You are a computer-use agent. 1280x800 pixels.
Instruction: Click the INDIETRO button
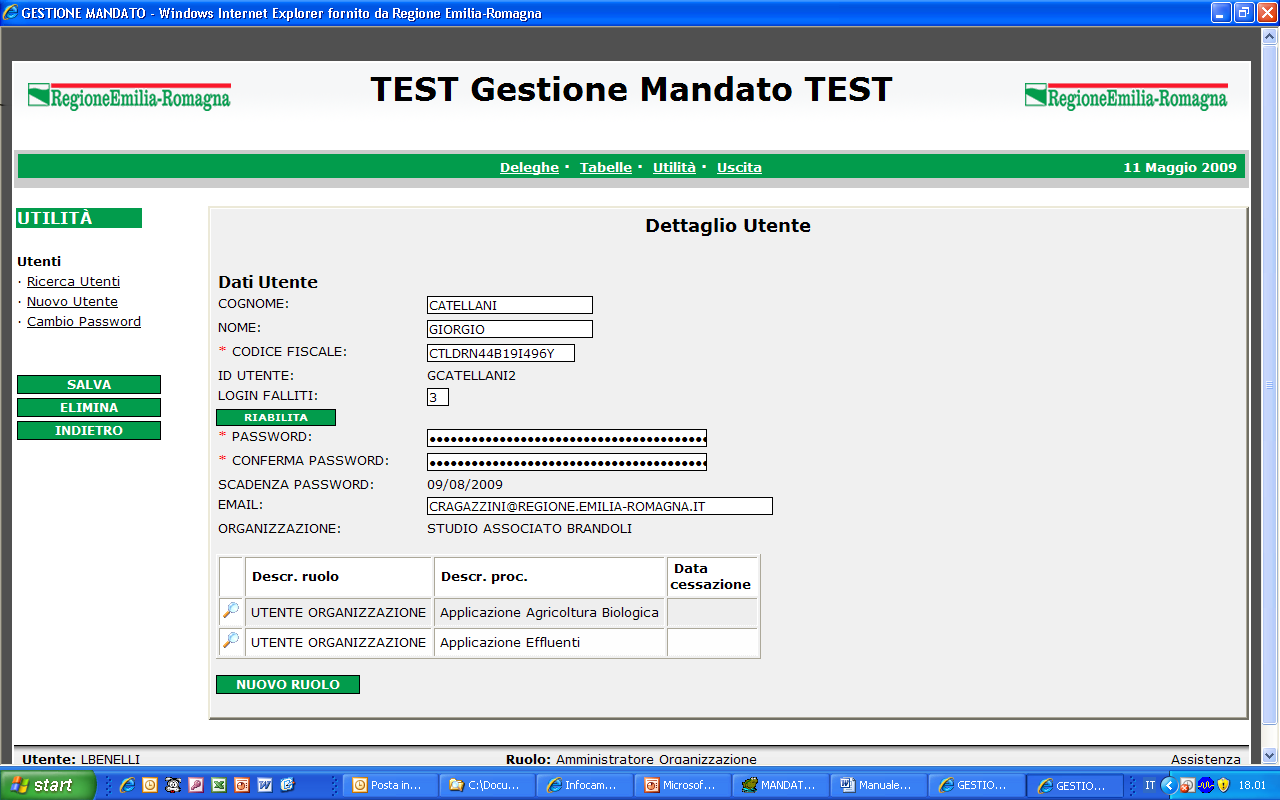tap(89, 431)
